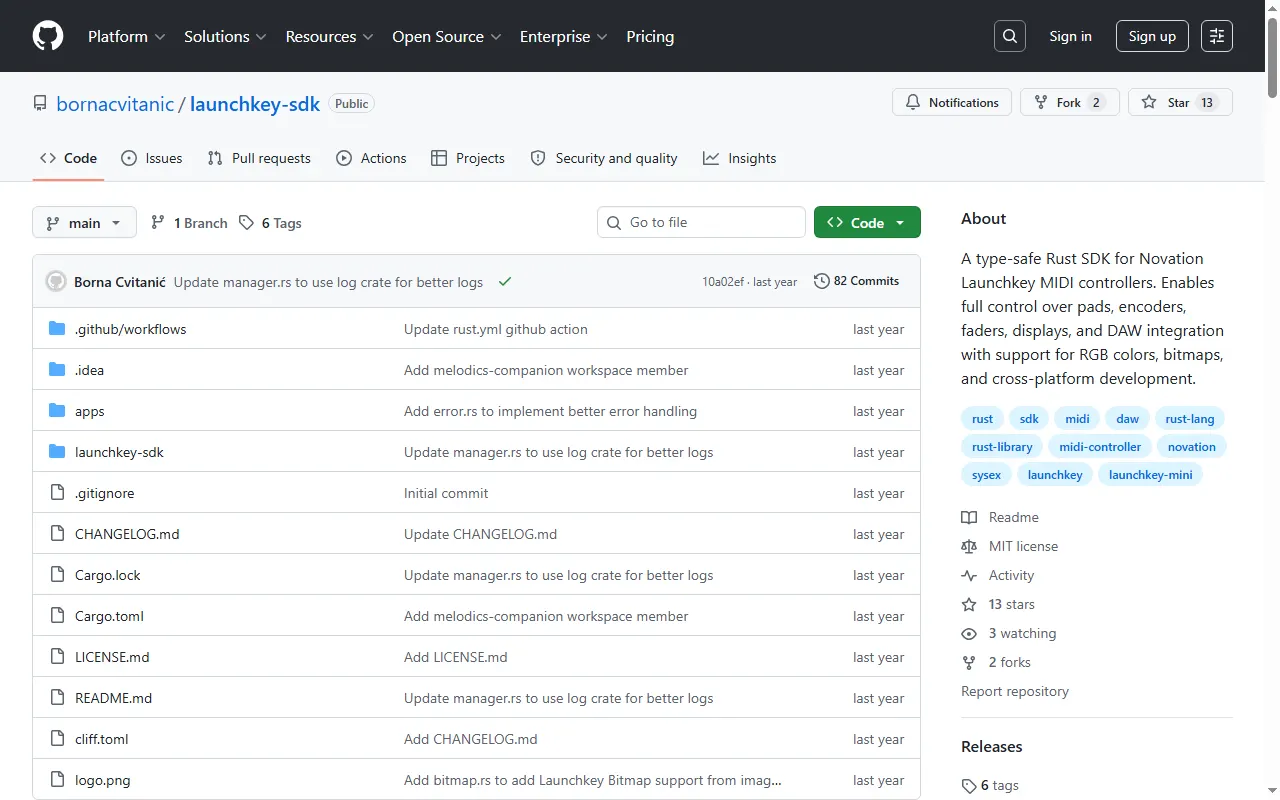Open the main branch selector dropdown

pyautogui.click(x=84, y=223)
